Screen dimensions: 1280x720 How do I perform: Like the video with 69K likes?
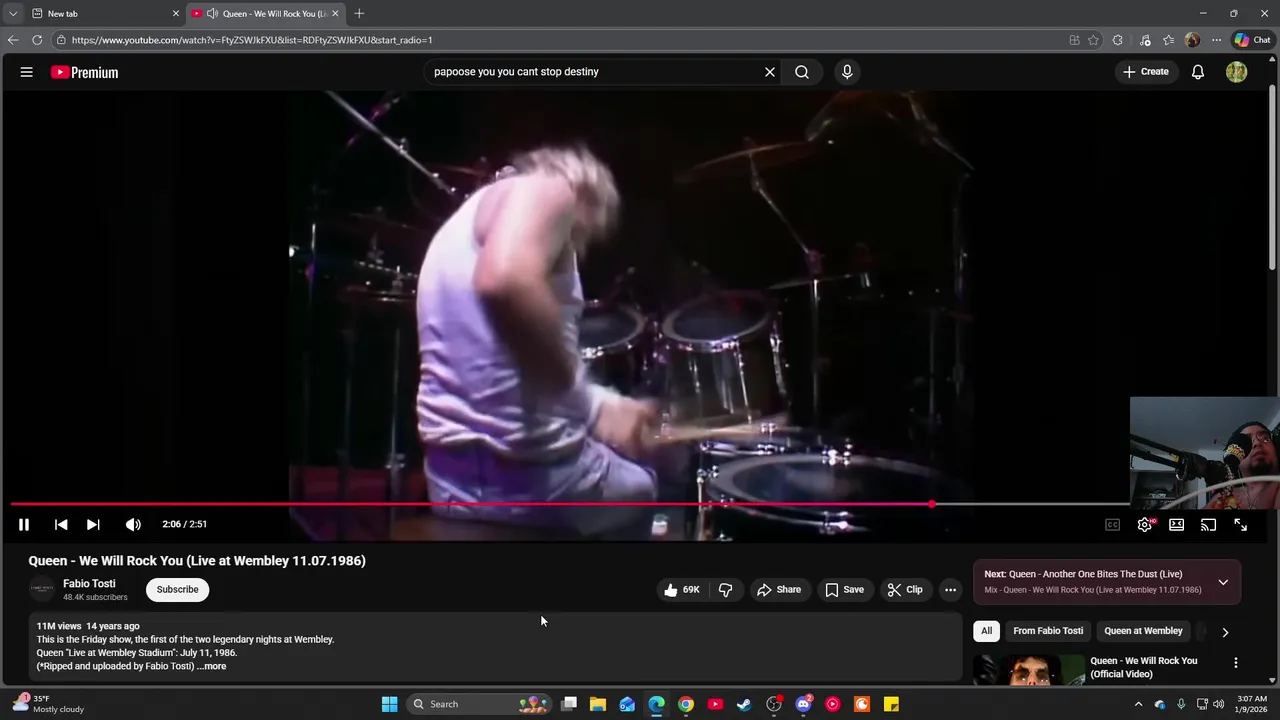[x=682, y=590]
